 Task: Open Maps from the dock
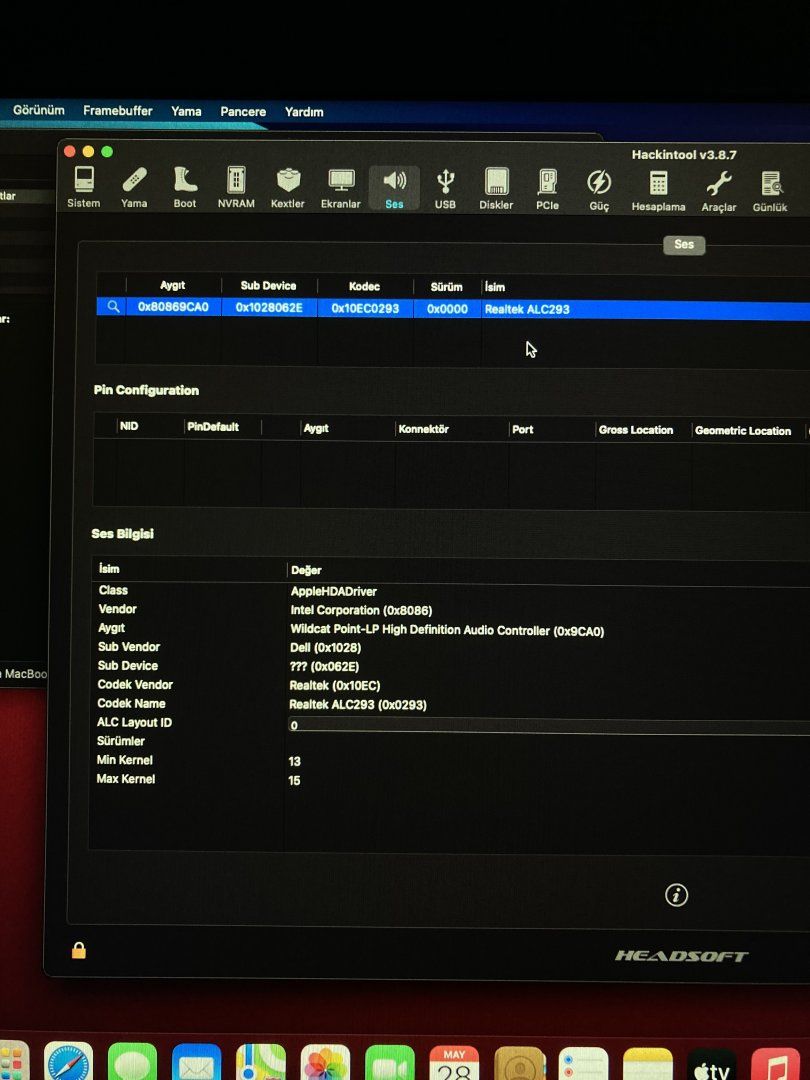[260, 1063]
